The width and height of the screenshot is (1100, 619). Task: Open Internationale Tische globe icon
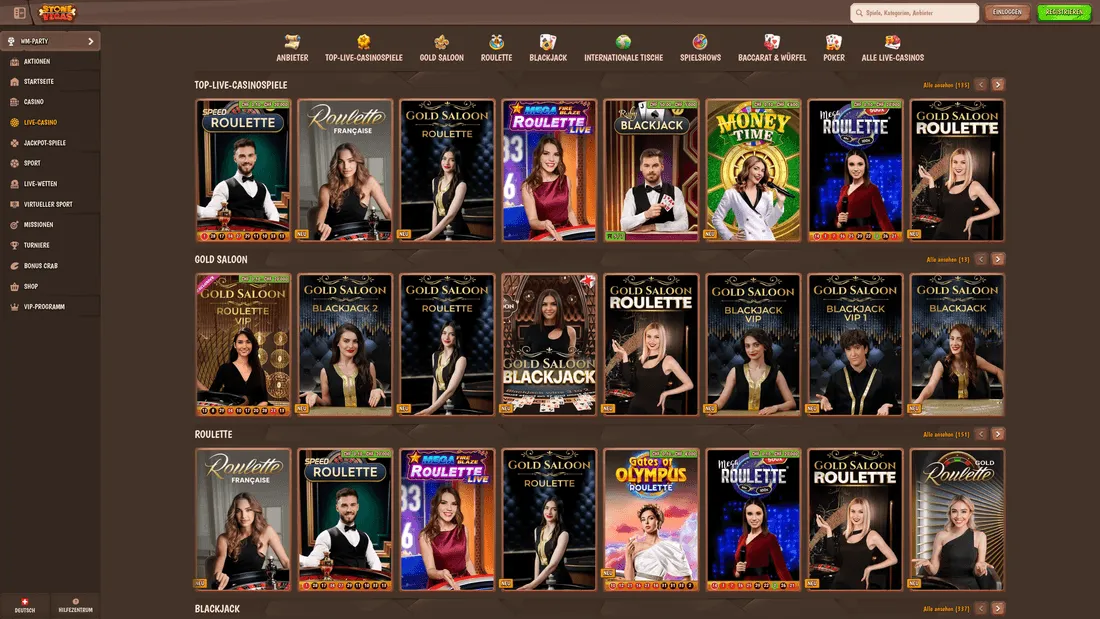[x=623, y=42]
